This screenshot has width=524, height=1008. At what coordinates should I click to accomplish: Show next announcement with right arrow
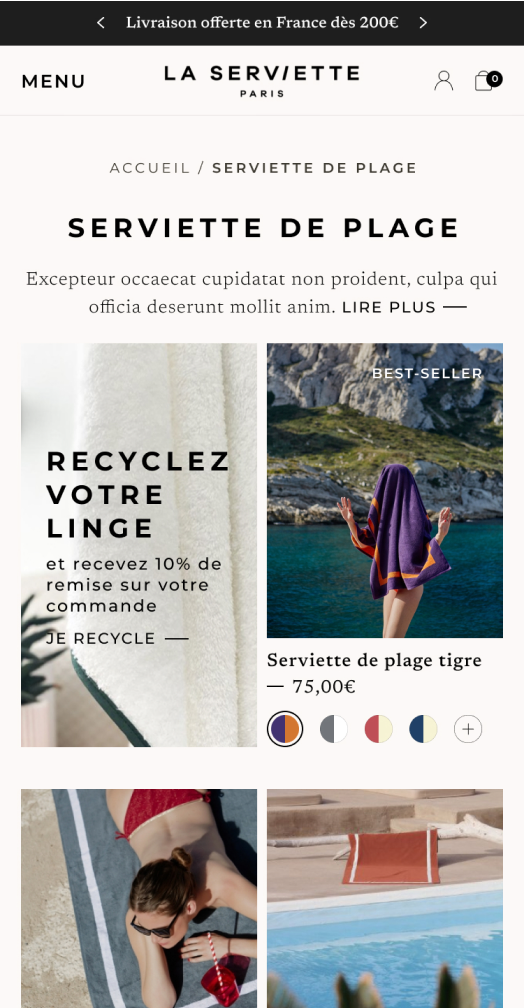click(423, 22)
